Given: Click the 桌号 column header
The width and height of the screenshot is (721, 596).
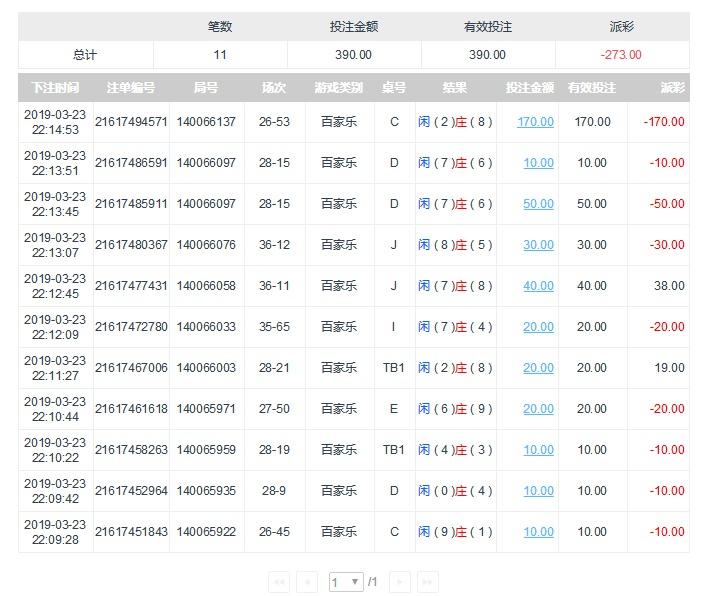Looking at the screenshot, I should (x=394, y=87).
